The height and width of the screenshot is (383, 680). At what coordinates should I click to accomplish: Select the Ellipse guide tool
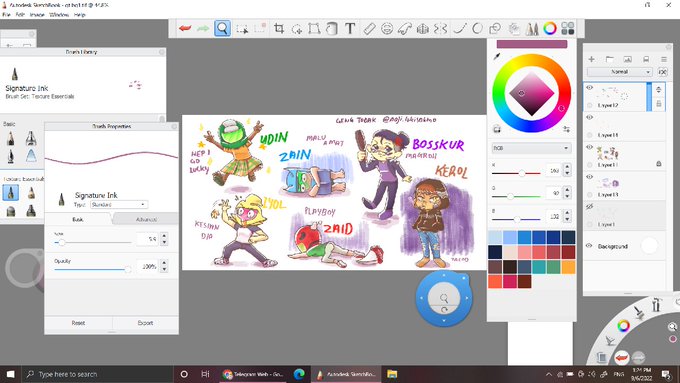tap(387, 29)
